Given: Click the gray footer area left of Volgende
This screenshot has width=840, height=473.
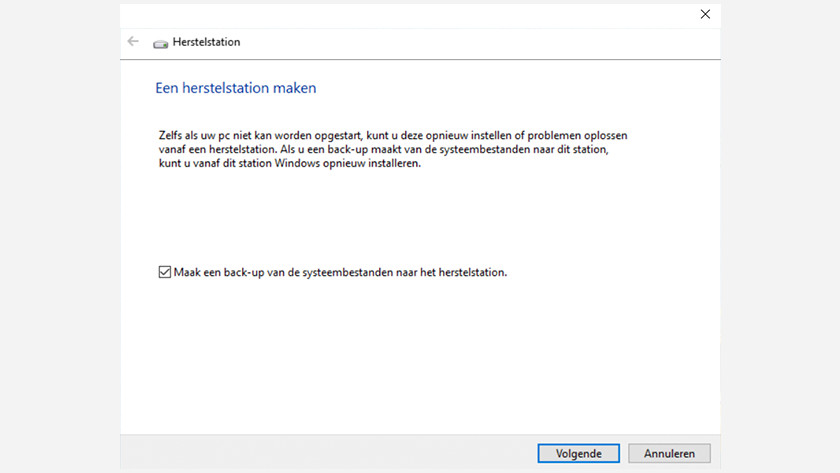Looking at the screenshot, I should [x=330, y=453].
